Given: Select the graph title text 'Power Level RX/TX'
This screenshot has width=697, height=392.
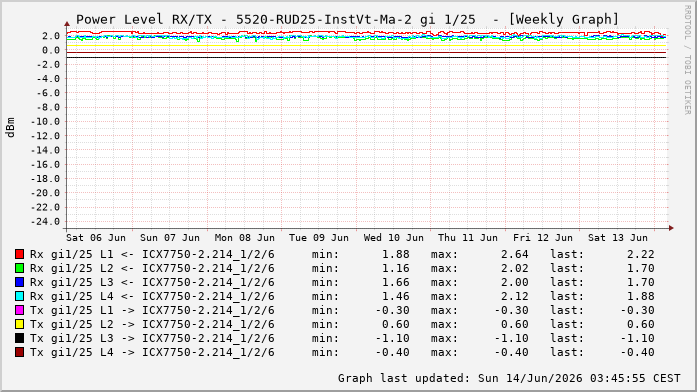Looking at the screenshot, I should 144,20.
